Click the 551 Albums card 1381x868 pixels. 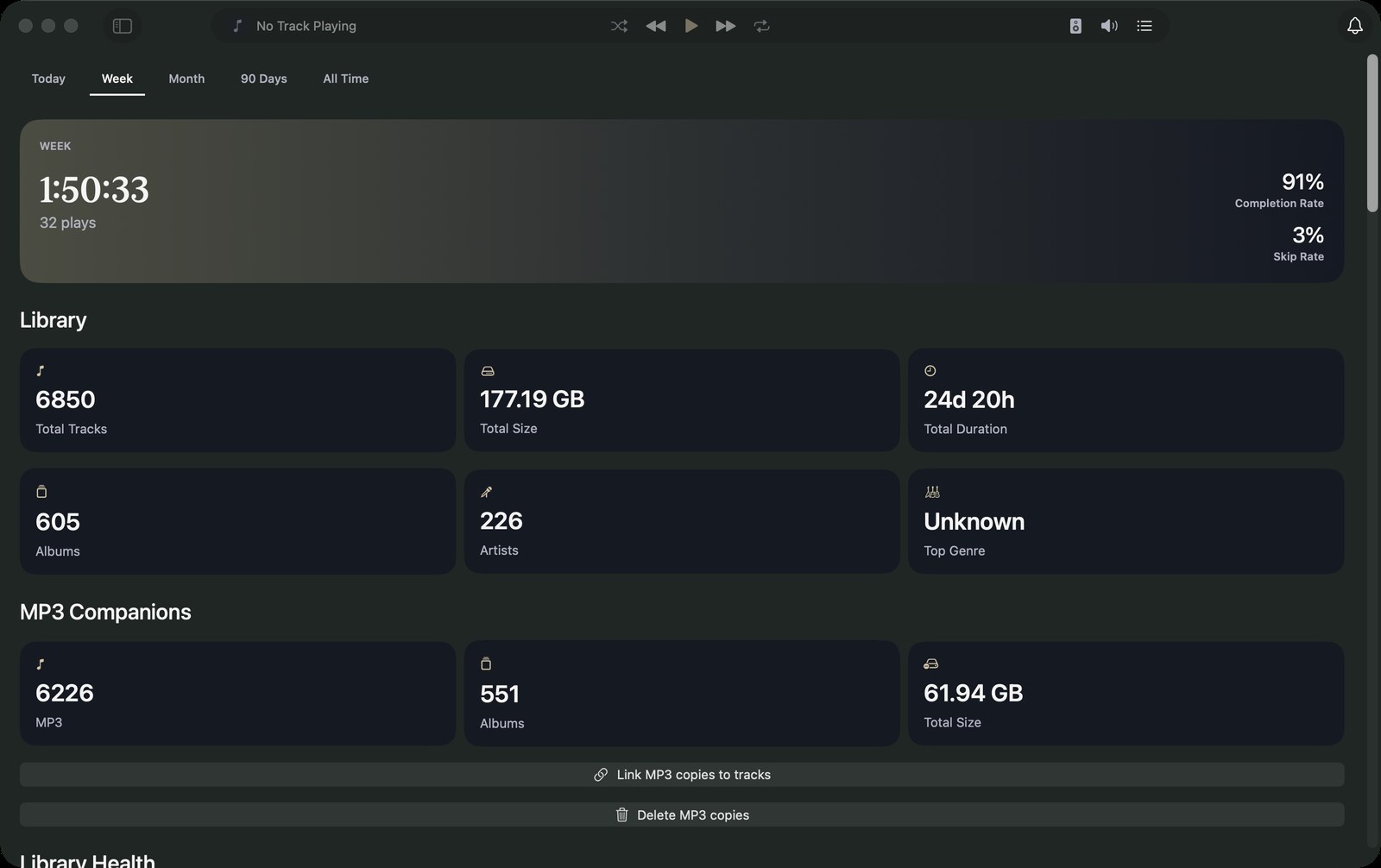[x=682, y=694]
